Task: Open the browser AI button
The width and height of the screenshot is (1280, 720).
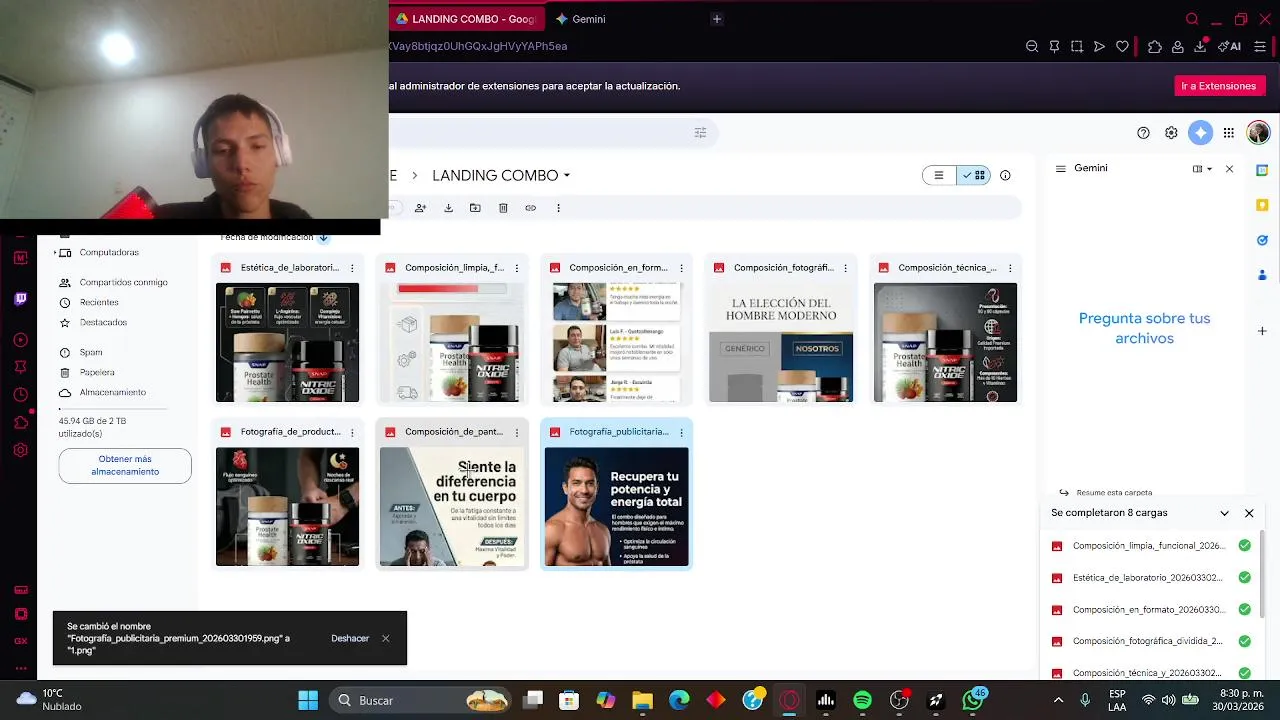Action: tap(1229, 46)
